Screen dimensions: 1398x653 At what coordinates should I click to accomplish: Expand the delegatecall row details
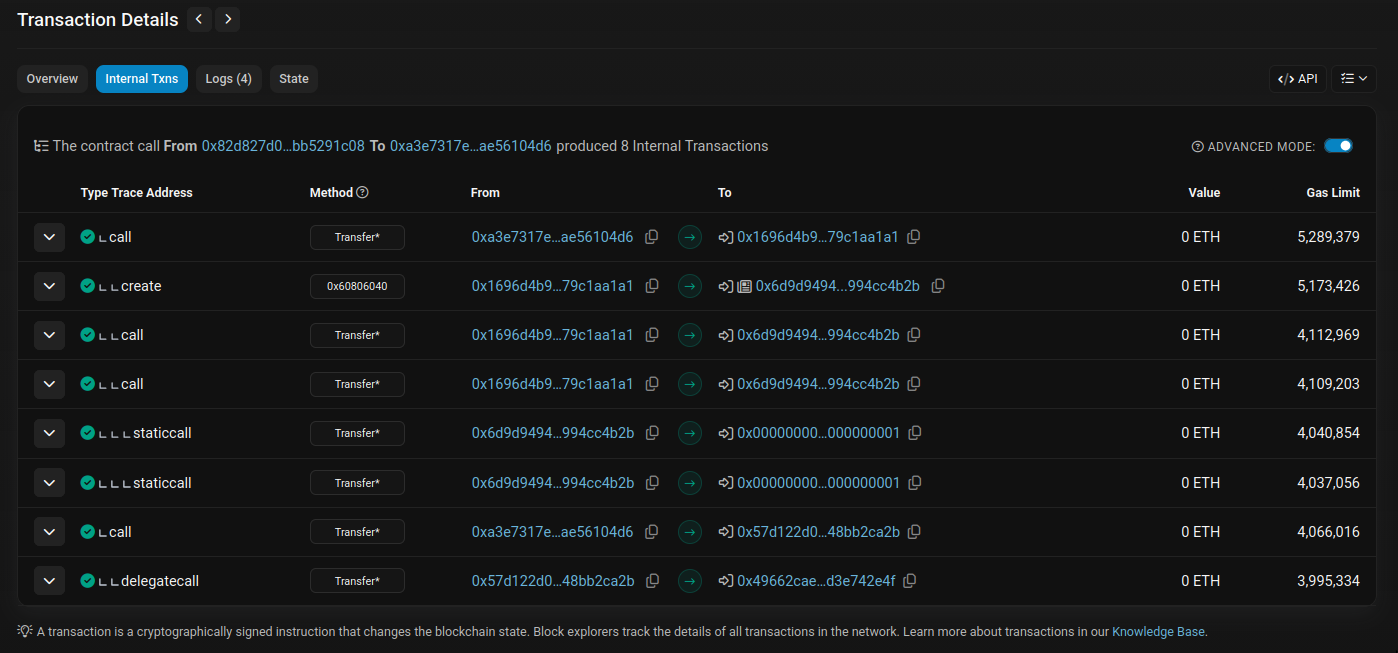pos(50,581)
